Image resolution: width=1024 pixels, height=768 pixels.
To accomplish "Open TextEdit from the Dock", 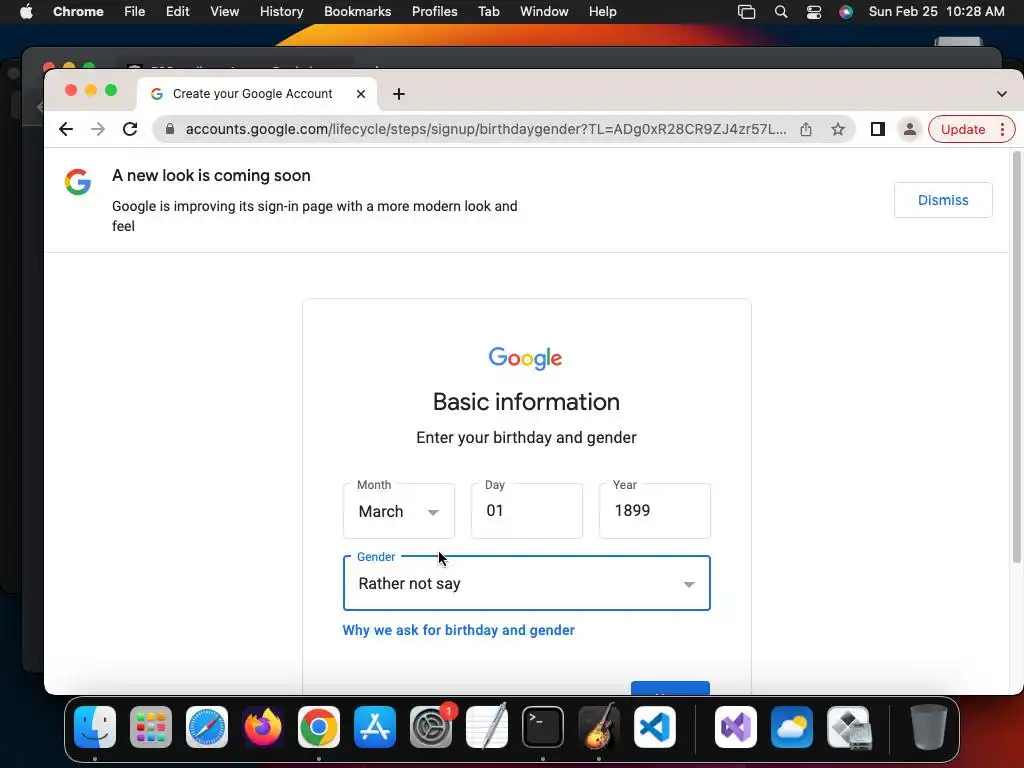I will pyautogui.click(x=487, y=727).
